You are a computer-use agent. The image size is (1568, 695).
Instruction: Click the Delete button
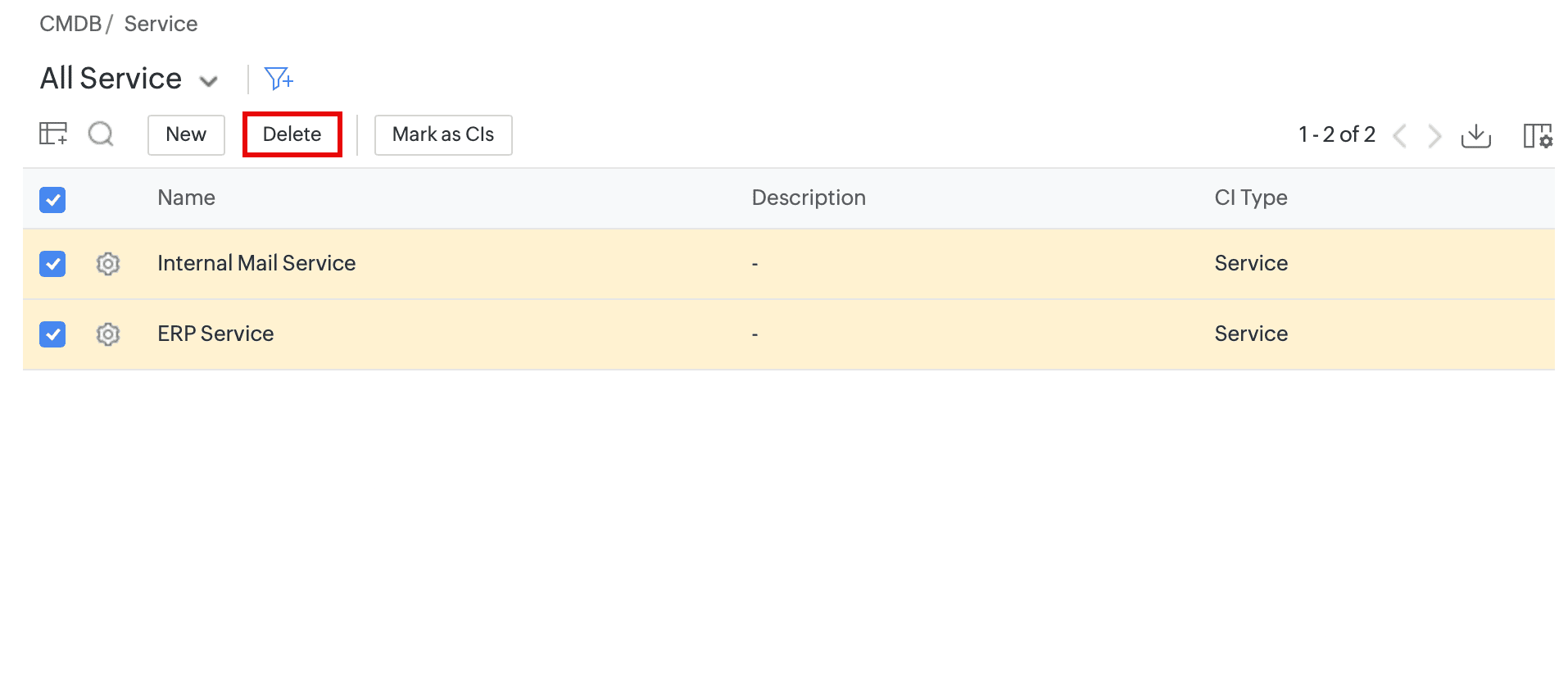pyautogui.click(x=292, y=134)
